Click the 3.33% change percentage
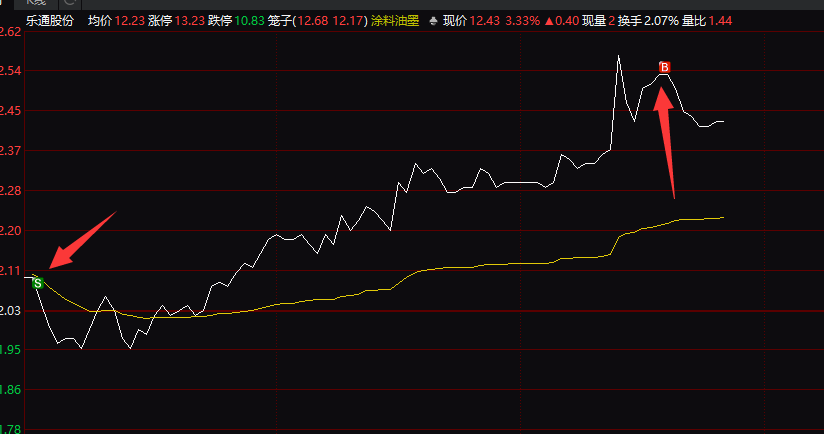824x434 pixels. 522,21
